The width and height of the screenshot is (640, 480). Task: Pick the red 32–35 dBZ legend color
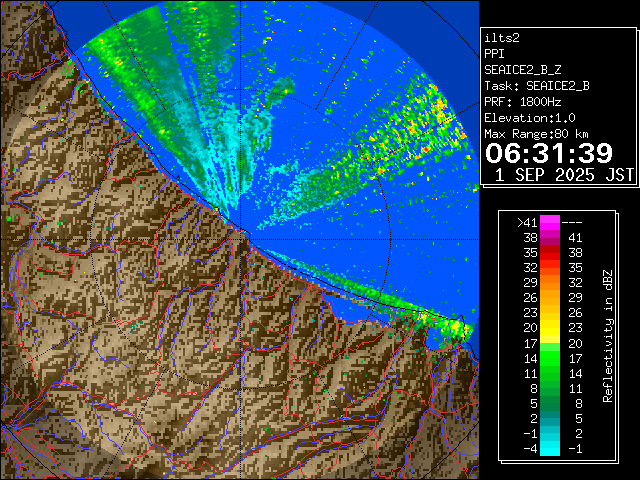tap(550, 268)
